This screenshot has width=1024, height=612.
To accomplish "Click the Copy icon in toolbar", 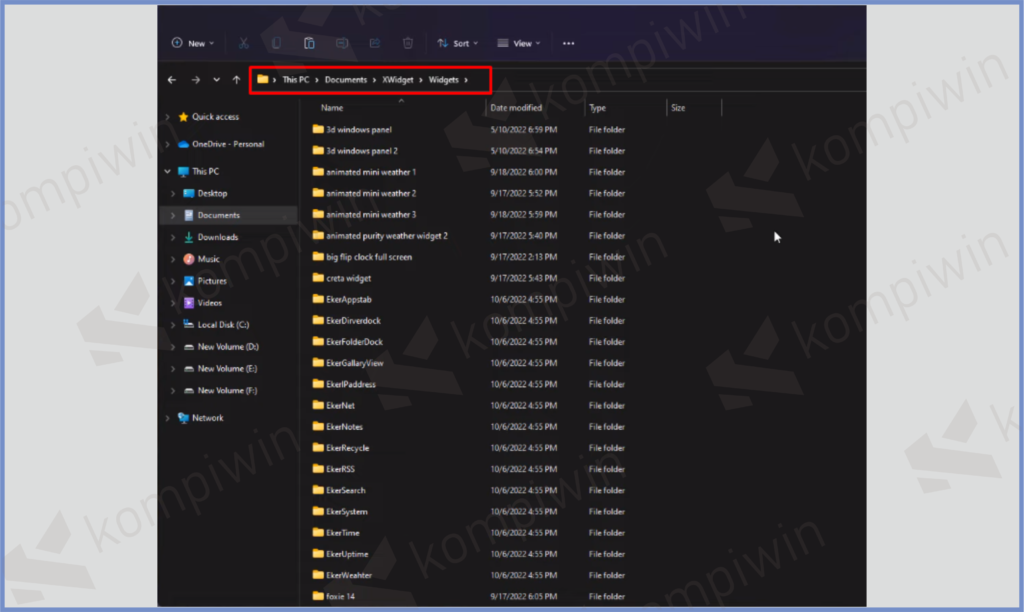I will pyautogui.click(x=277, y=43).
